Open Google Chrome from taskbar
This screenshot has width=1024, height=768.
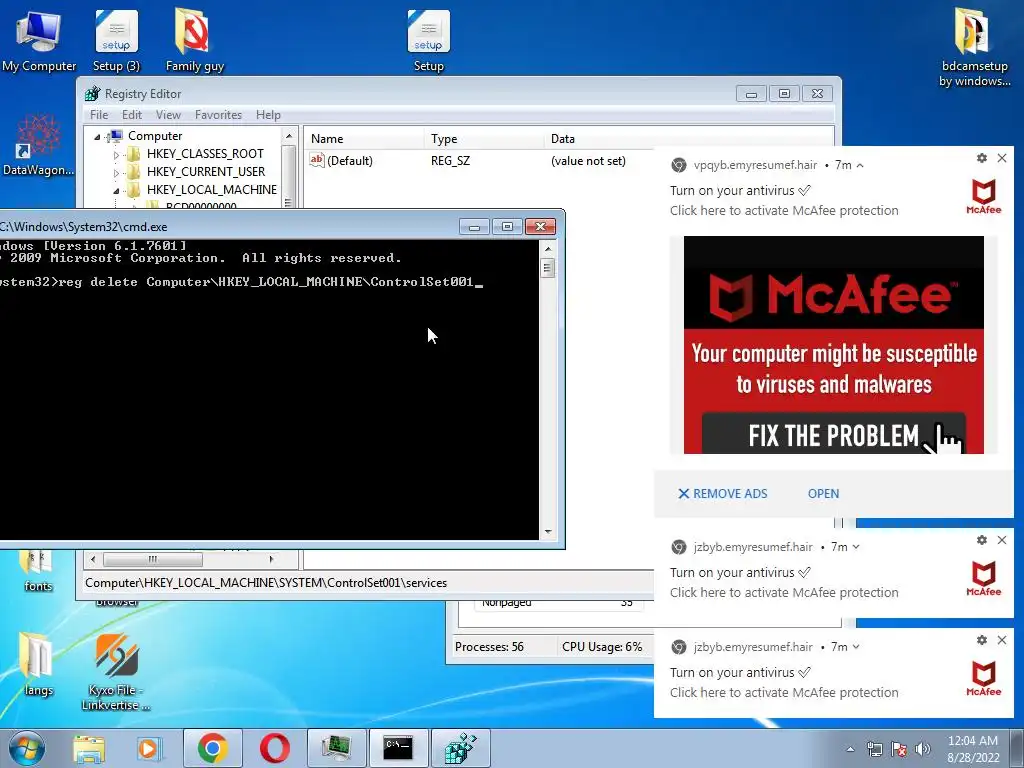click(212, 748)
